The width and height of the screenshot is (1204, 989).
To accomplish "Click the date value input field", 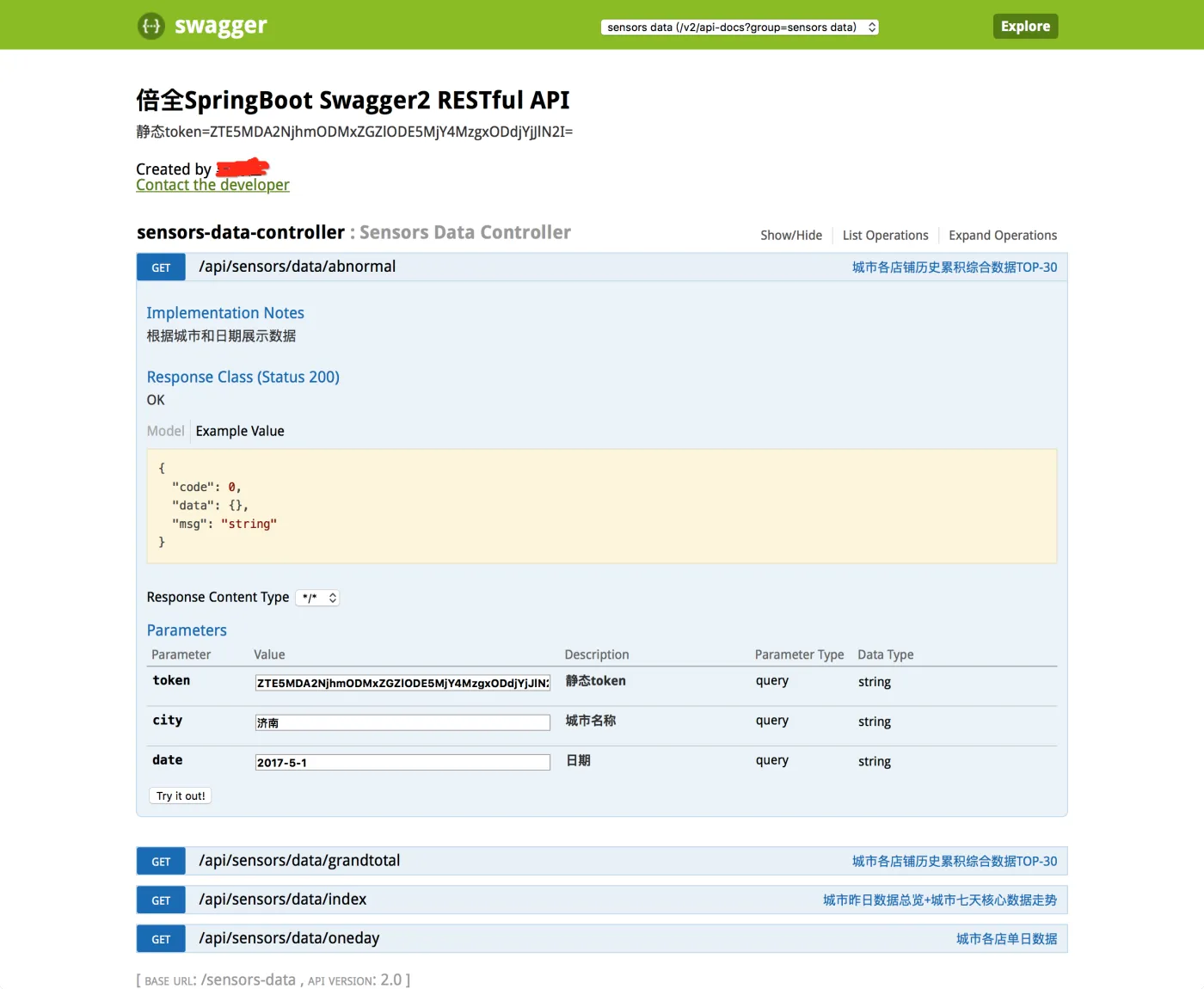I will [402, 762].
